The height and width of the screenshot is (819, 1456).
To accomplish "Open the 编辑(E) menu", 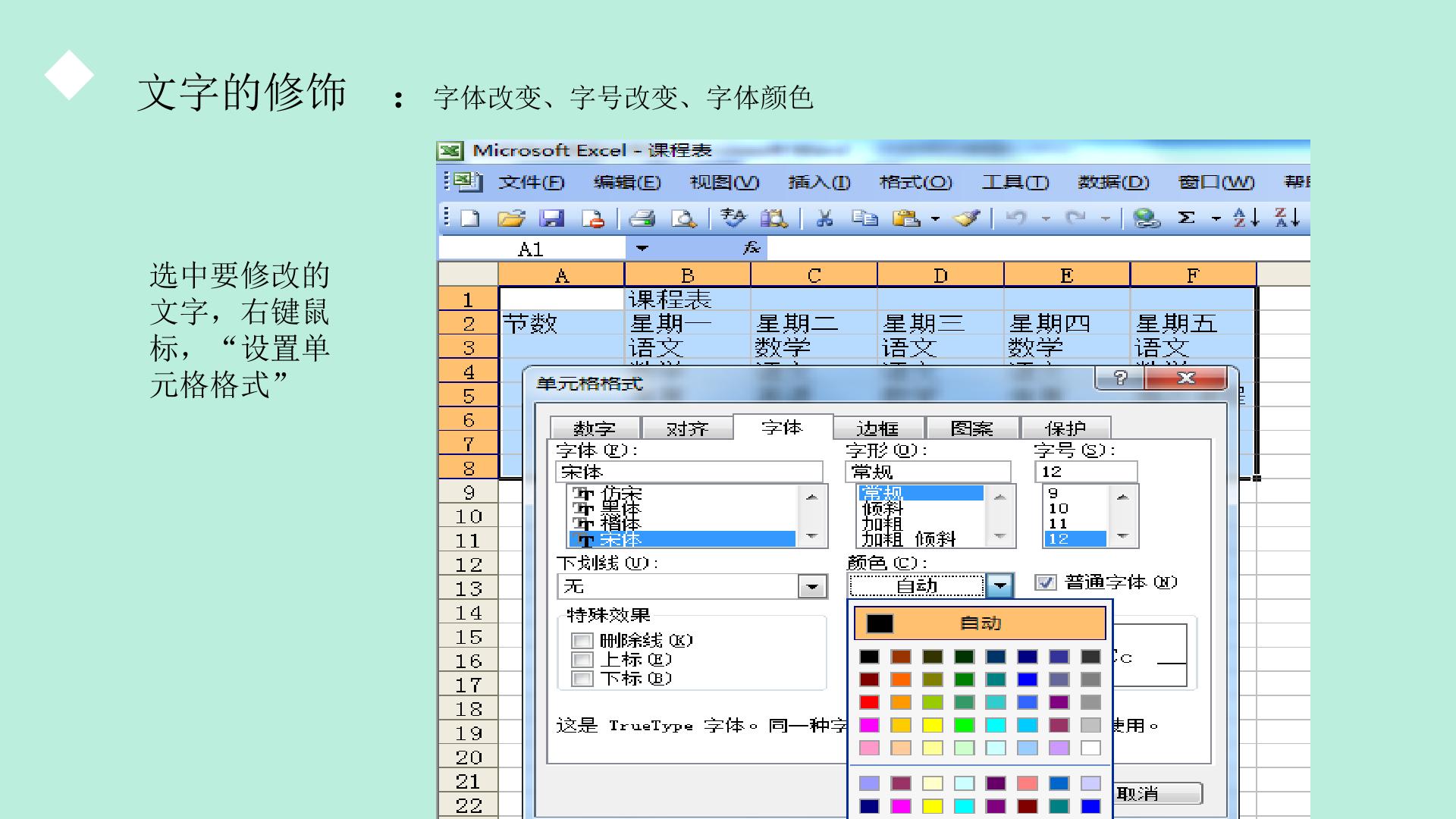I will [627, 183].
